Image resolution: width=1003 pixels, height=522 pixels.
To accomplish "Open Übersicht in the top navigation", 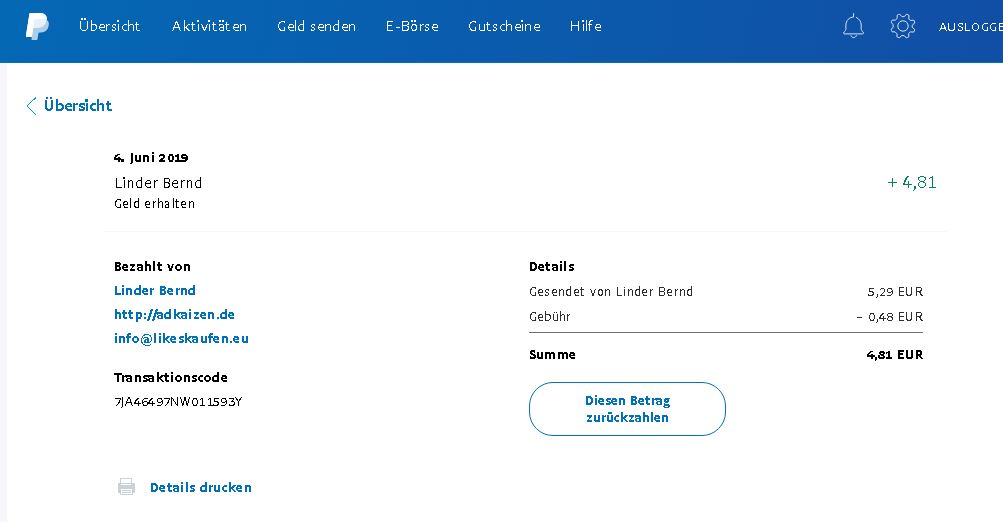I will click(x=109, y=27).
